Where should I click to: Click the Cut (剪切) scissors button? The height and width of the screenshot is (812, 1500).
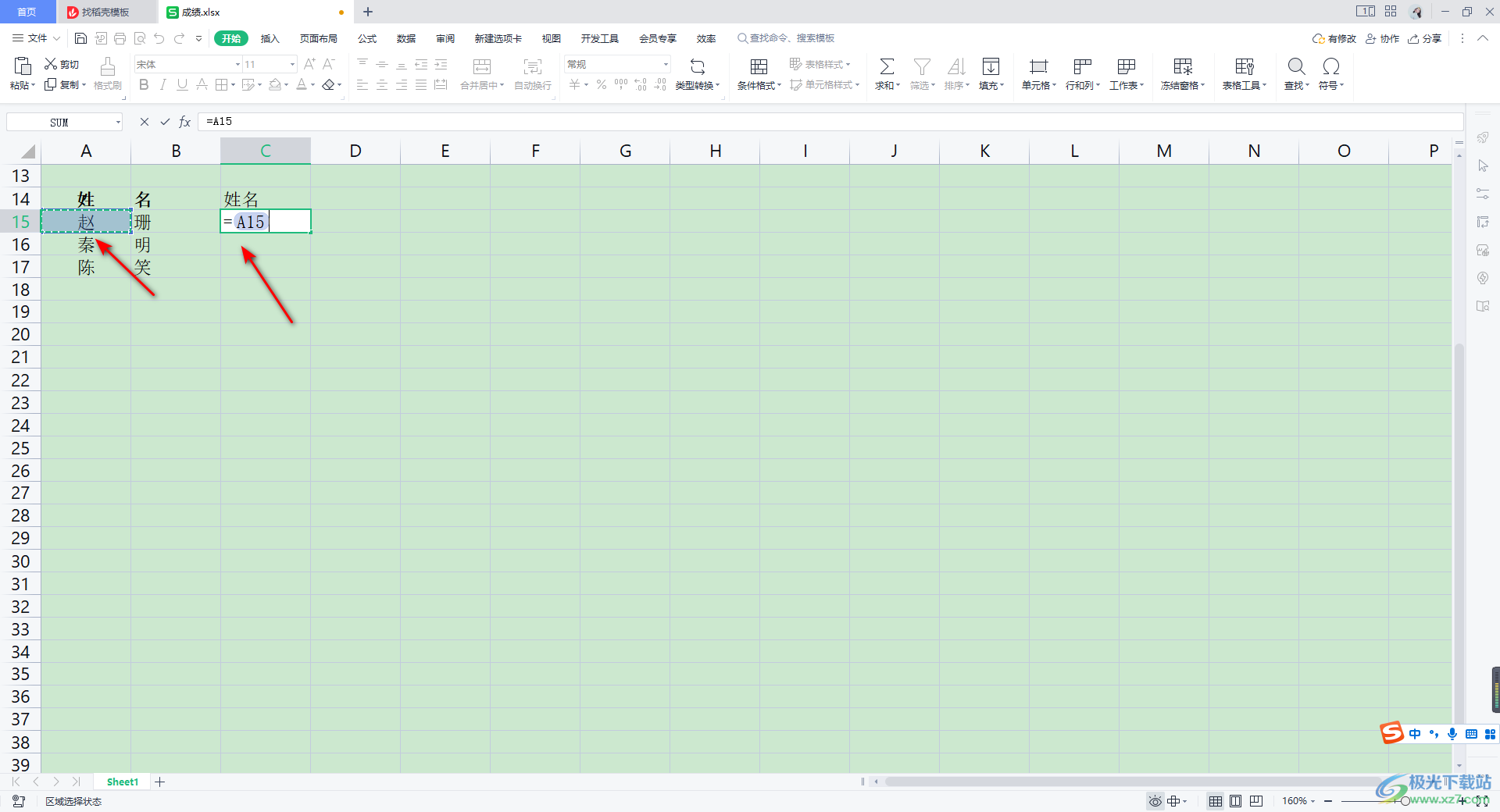click(x=61, y=64)
